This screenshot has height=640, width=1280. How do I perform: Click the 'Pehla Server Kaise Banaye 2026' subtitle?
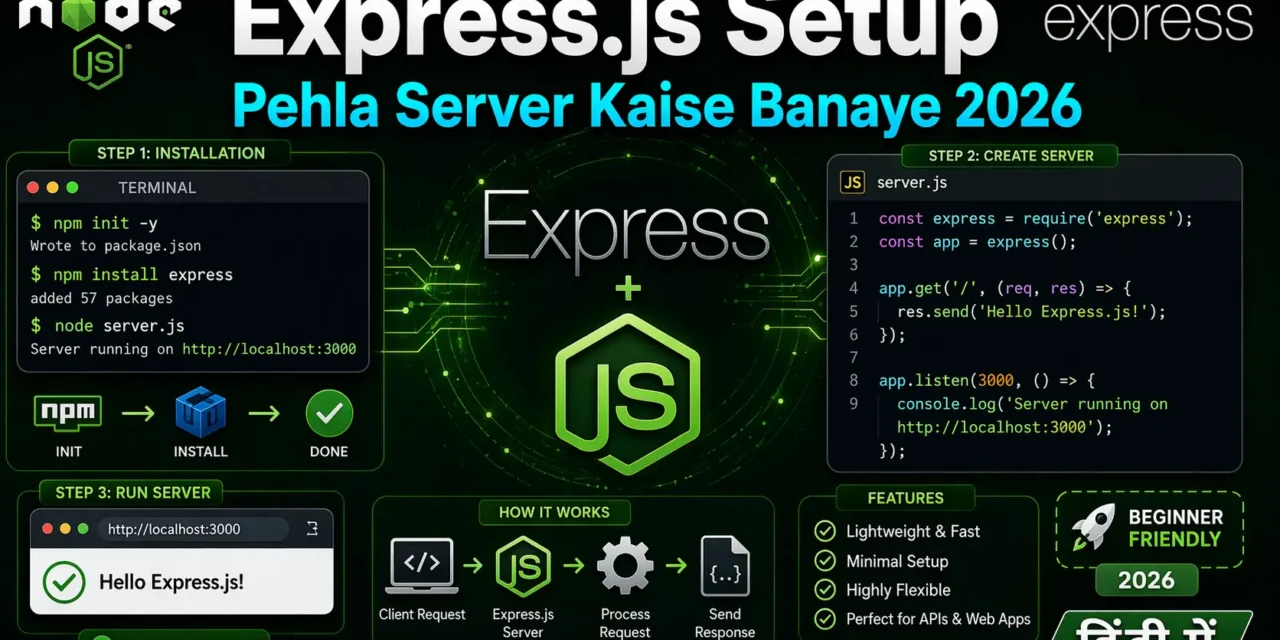[657, 106]
